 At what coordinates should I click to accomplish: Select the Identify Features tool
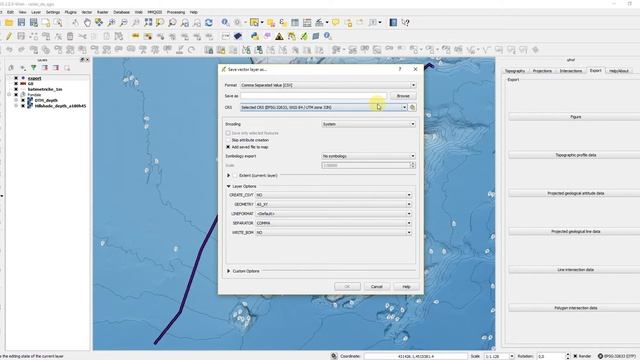click(225, 23)
